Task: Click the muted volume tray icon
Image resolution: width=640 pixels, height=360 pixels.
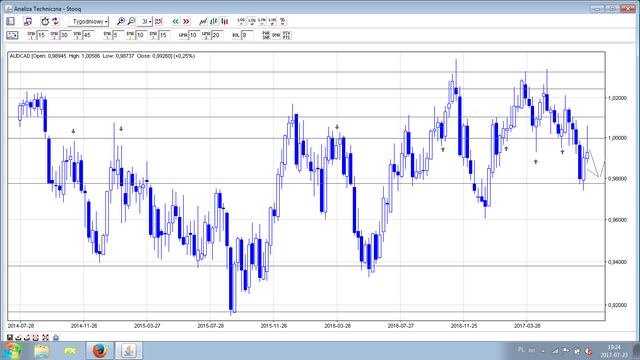Action: pyautogui.click(x=588, y=351)
